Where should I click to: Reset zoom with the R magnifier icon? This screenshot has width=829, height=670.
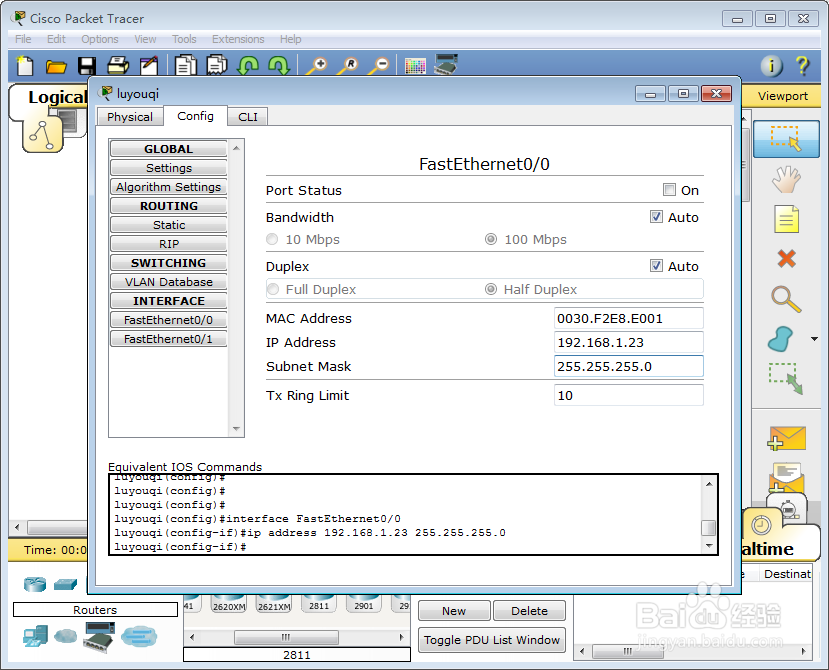(x=348, y=66)
